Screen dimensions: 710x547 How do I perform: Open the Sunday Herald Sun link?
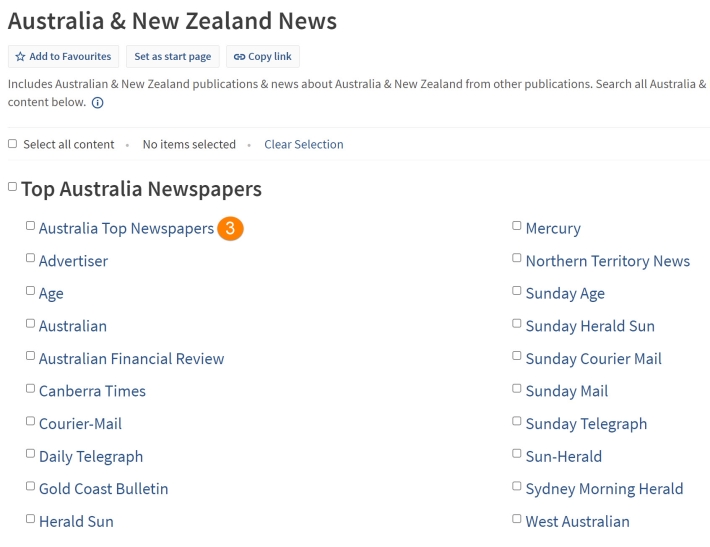tap(590, 326)
